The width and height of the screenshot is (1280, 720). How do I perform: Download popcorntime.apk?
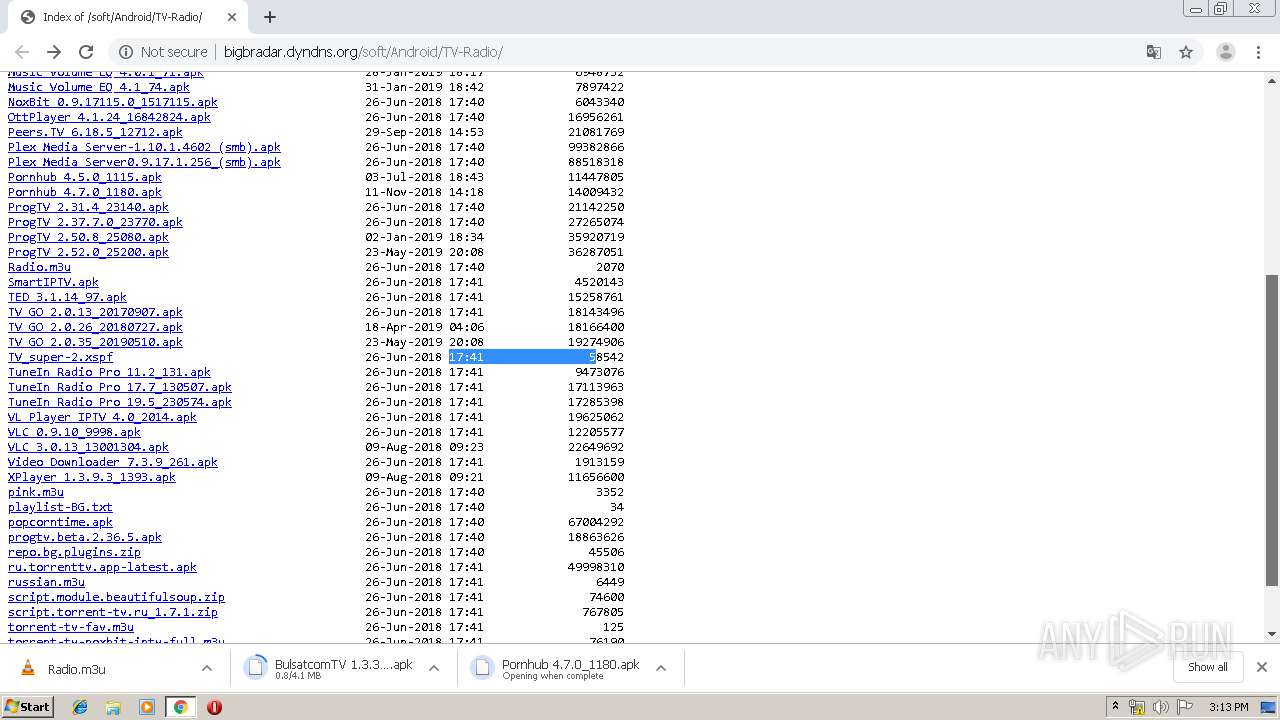click(60, 522)
